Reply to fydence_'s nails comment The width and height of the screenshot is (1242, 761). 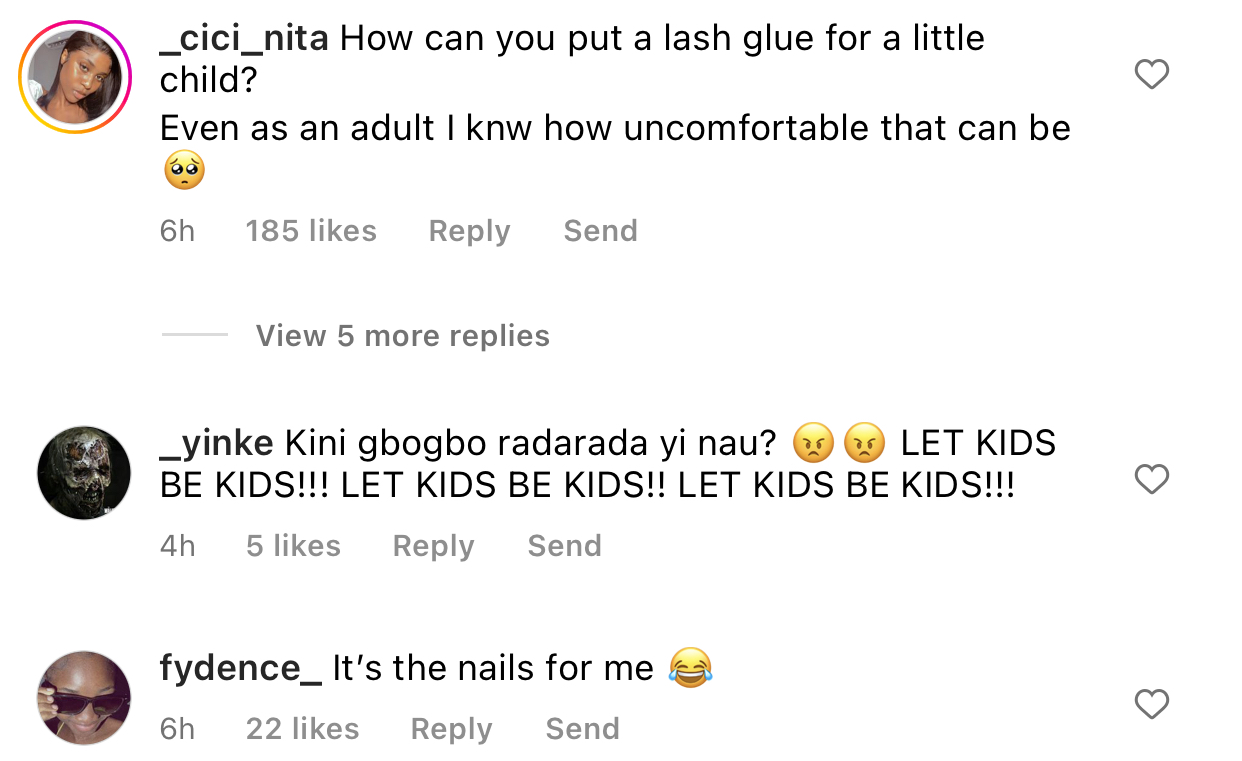(x=451, y=729)
